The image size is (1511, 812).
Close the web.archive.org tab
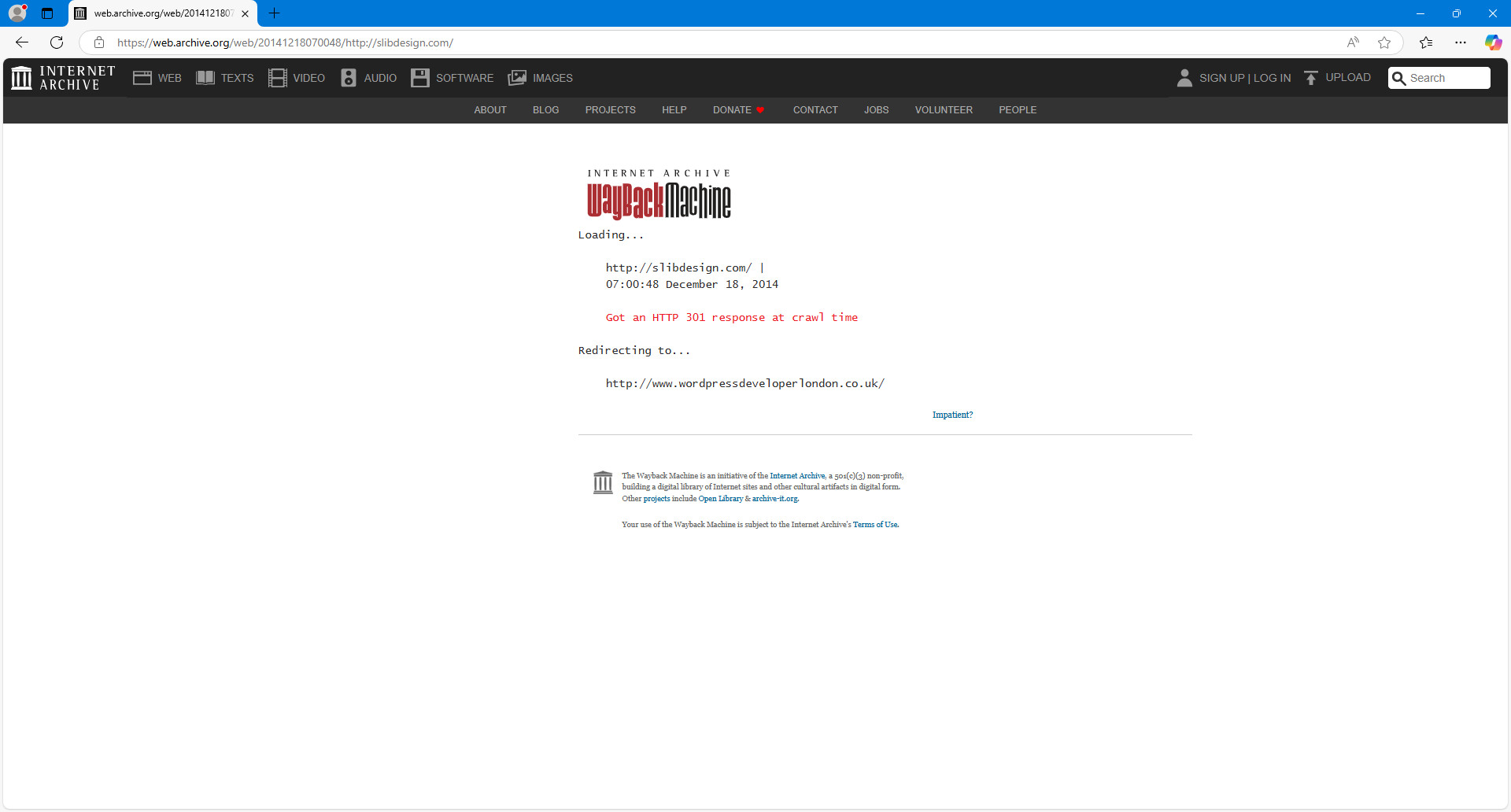point(246,13)
